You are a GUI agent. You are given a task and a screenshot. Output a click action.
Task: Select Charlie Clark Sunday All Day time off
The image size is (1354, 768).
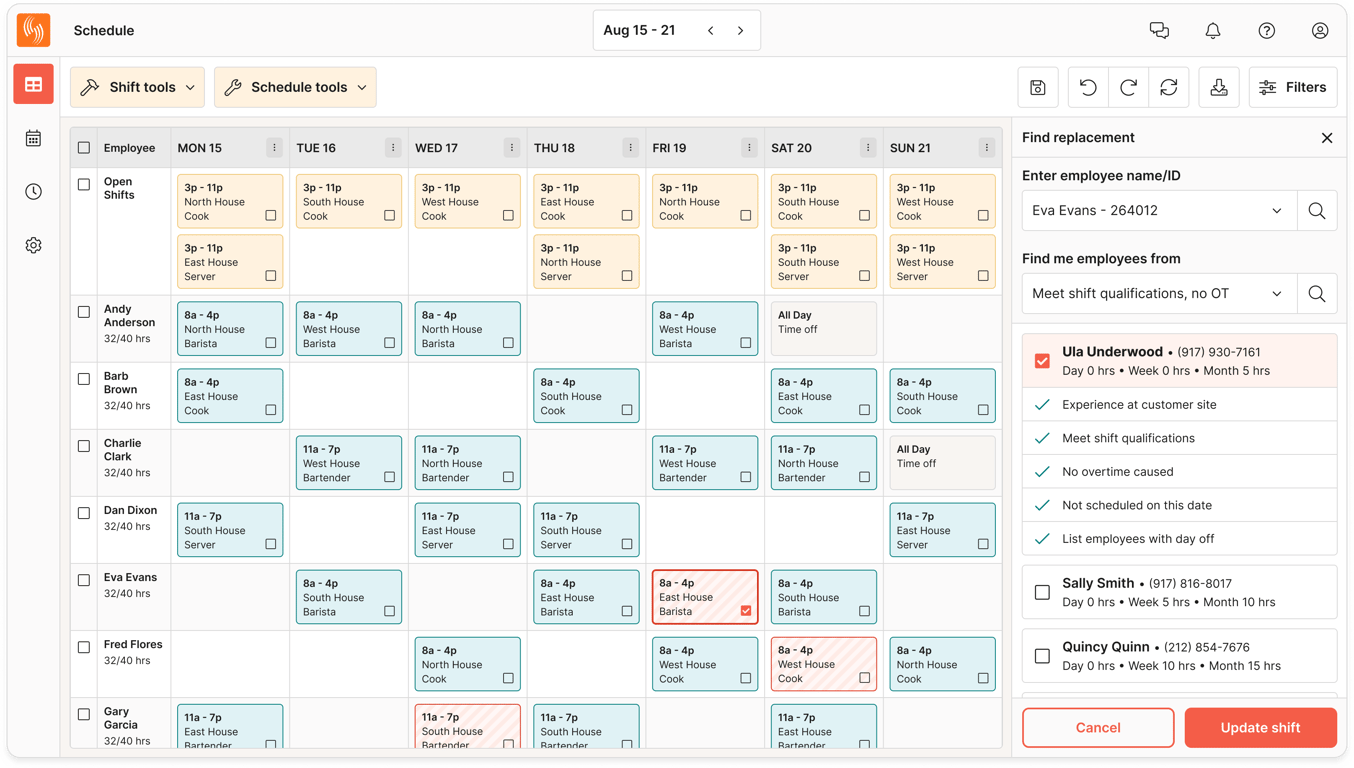[942, 462]
